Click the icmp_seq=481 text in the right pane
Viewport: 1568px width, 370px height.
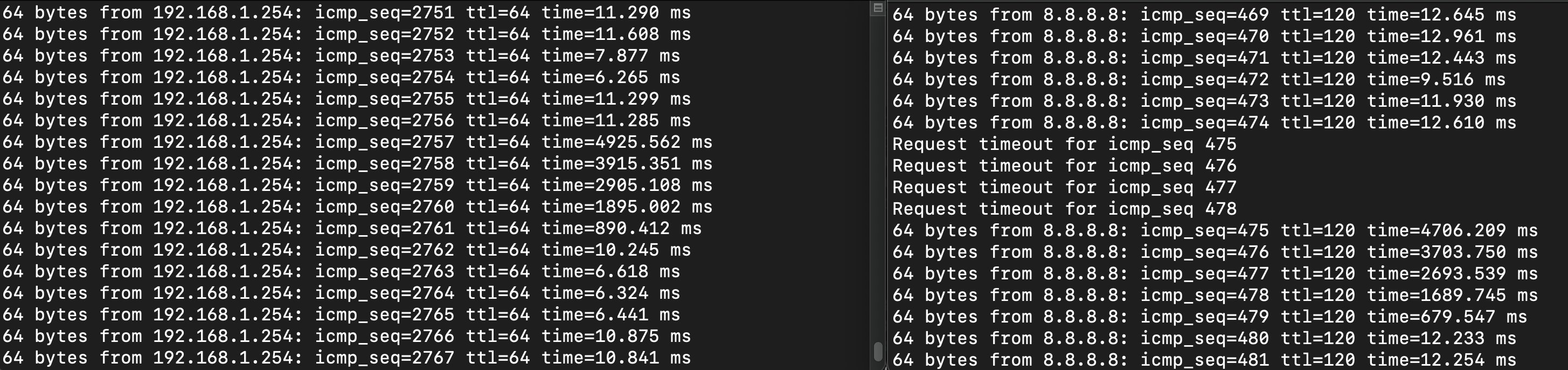[x=1204, y=360]
